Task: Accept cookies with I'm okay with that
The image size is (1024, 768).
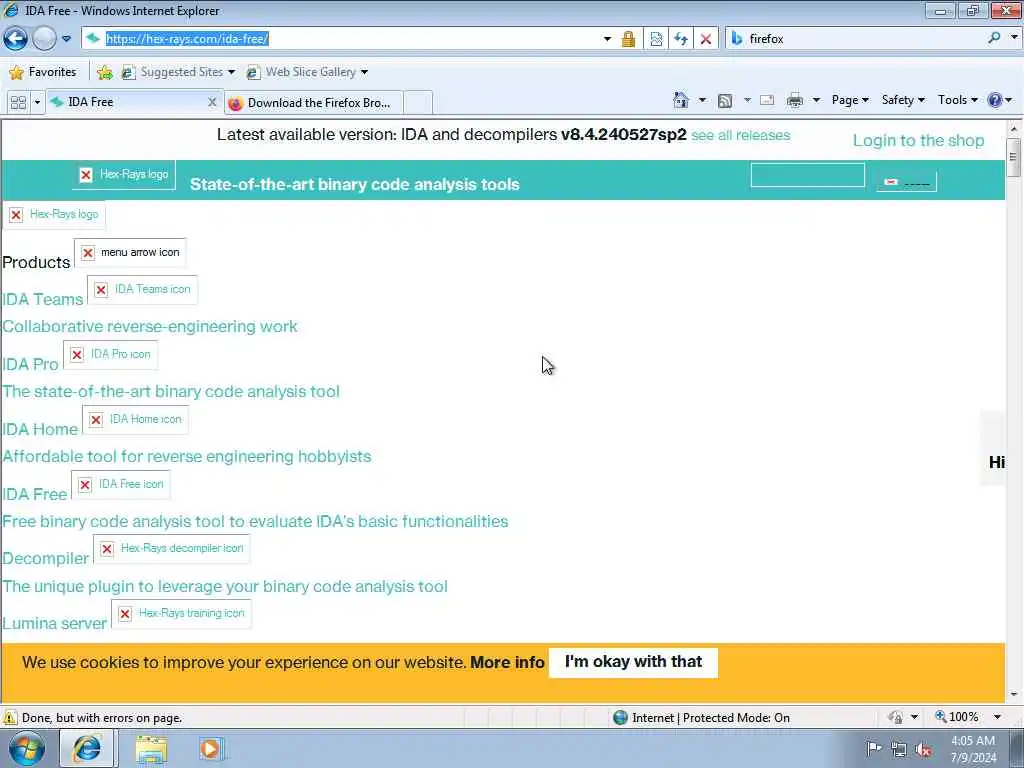Action: click(x=633, y=662)
